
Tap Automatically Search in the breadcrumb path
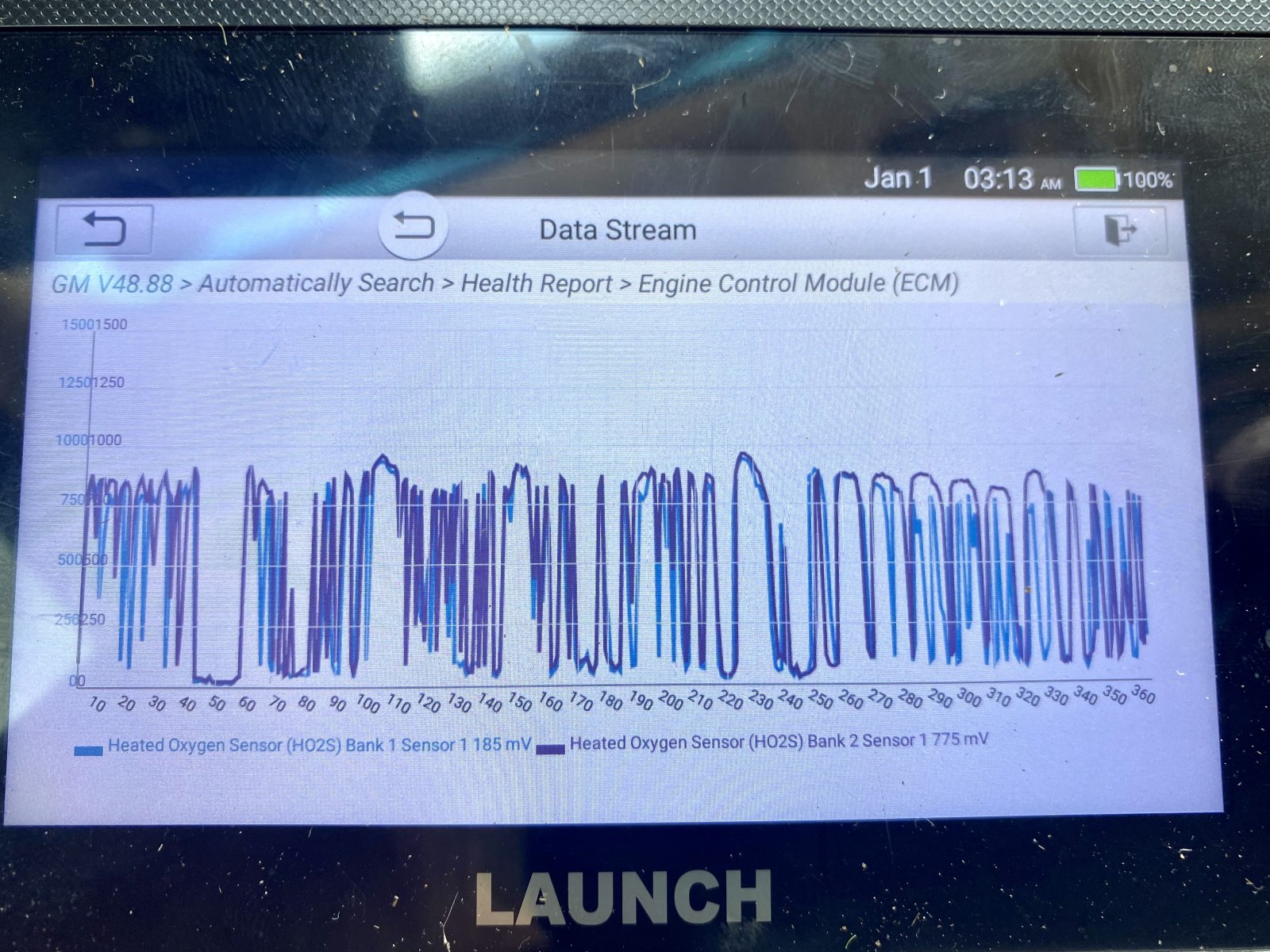(317, 283)
